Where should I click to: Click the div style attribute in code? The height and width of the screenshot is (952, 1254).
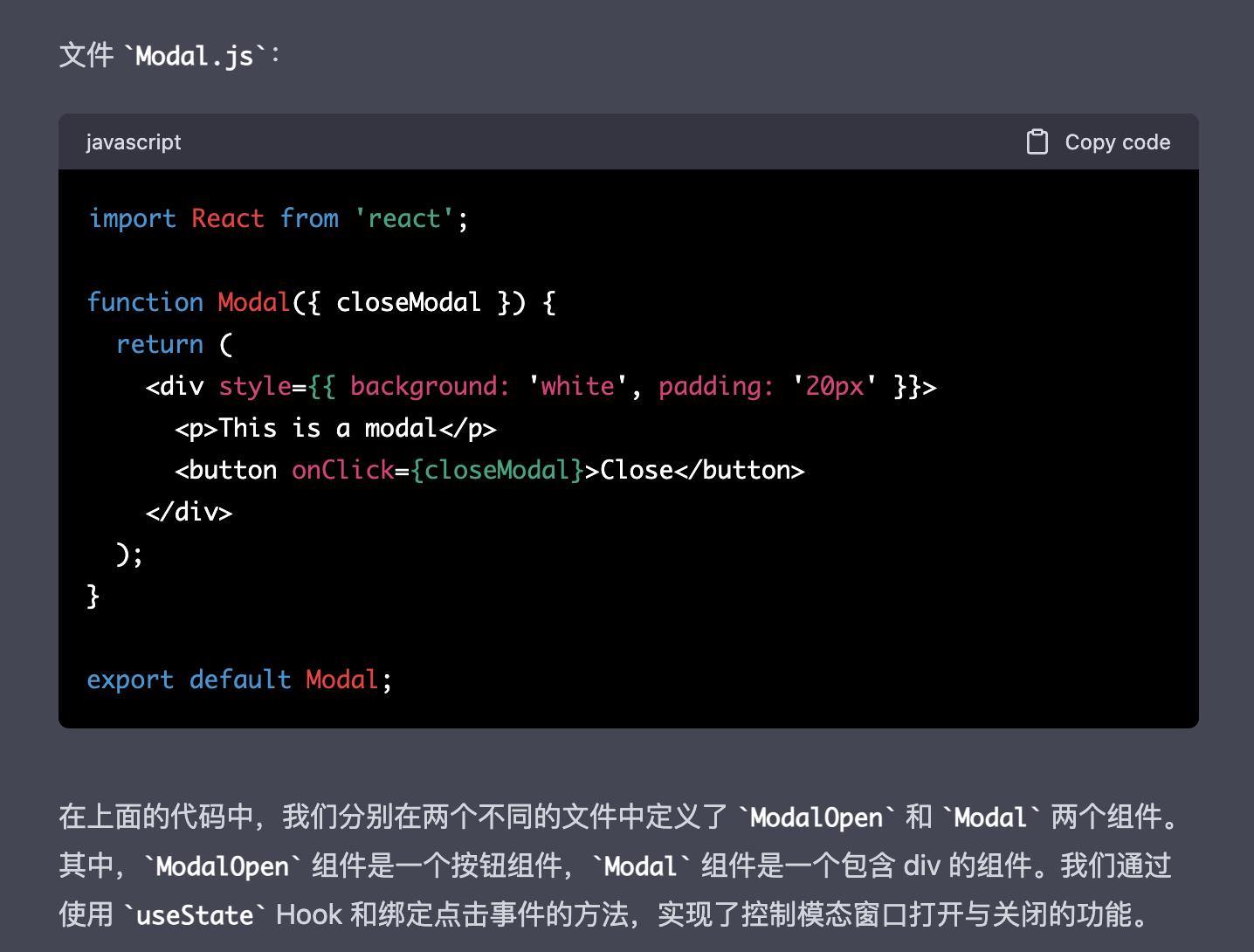(x=255, y=385)
